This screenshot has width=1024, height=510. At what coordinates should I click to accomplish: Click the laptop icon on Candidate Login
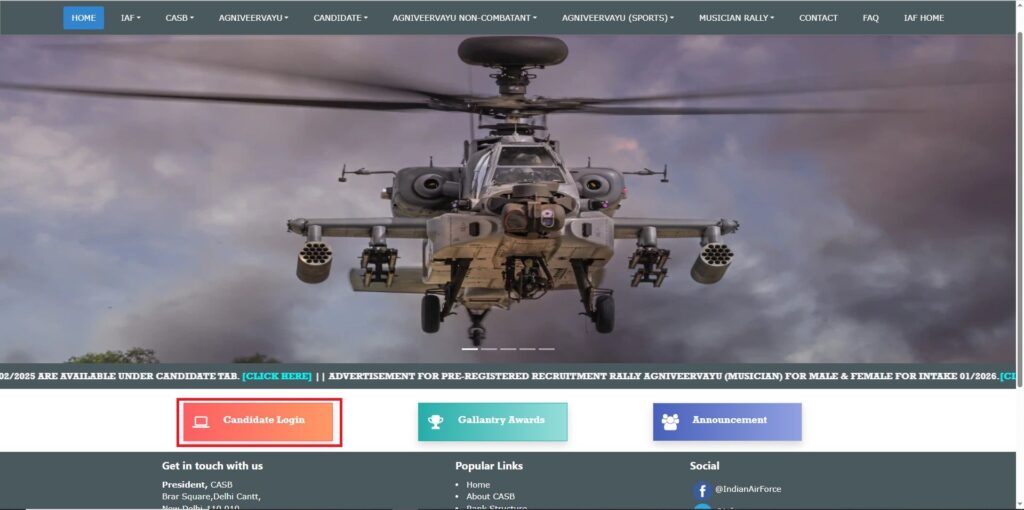pyautogui.click(x=201, y=421)
